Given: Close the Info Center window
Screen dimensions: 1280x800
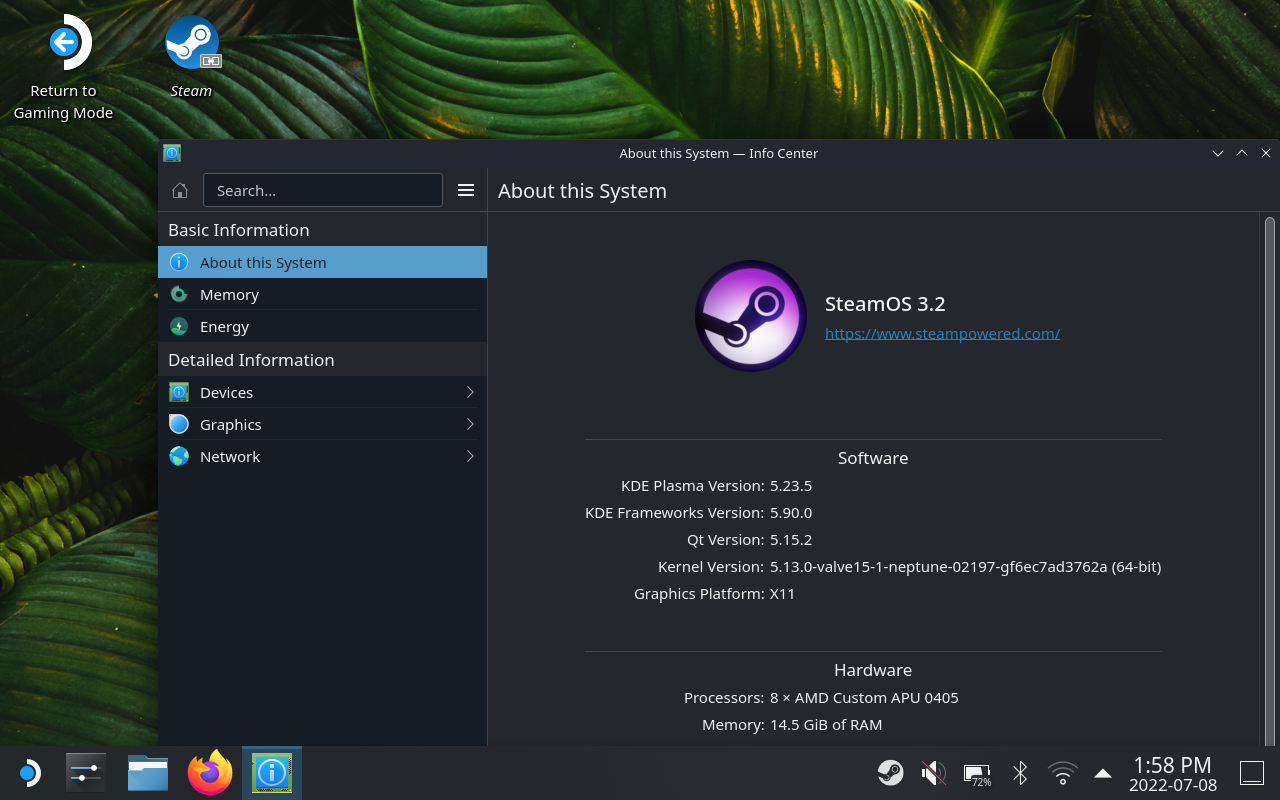Looking at the screenshot, I should pyautogui.click(x=1266, y=153).
